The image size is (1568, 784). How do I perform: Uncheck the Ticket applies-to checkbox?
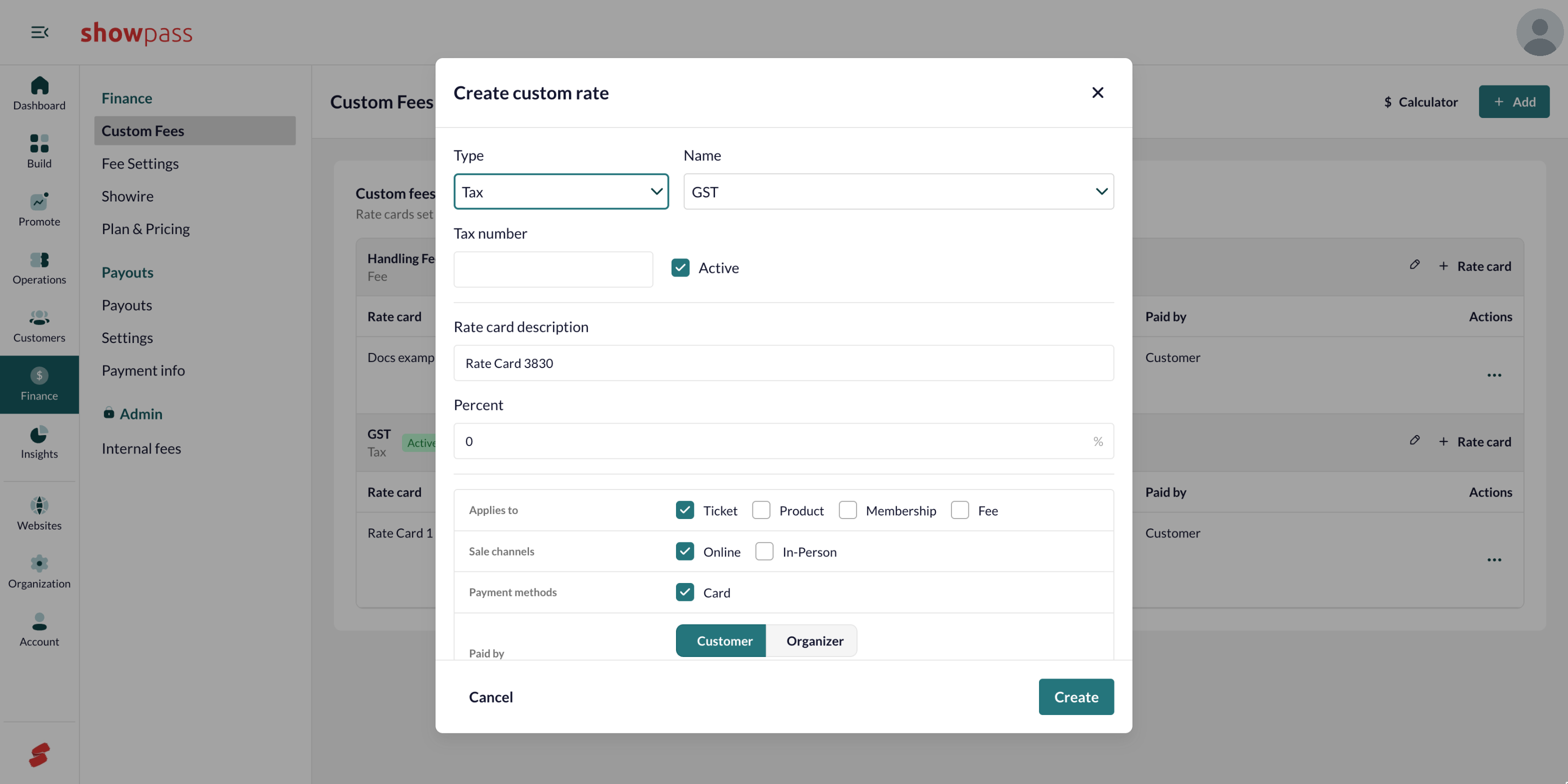pos(685,510)
